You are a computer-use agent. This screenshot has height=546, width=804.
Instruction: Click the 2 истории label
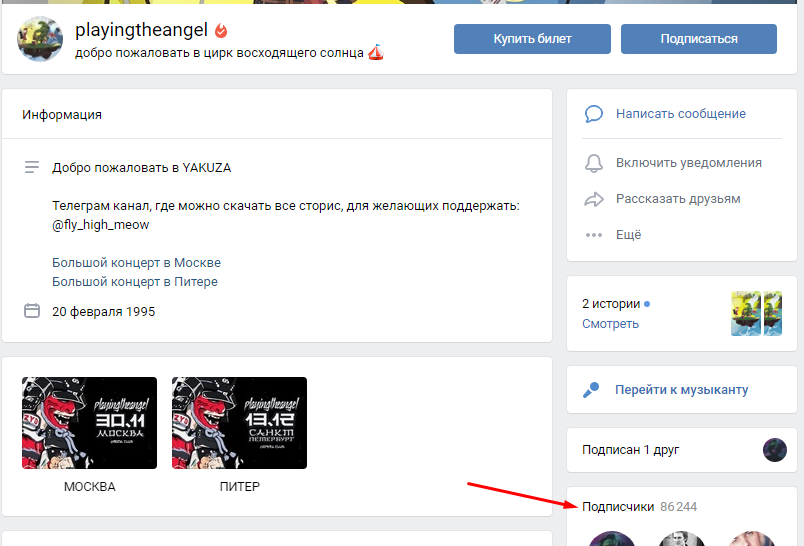point(611,304)
